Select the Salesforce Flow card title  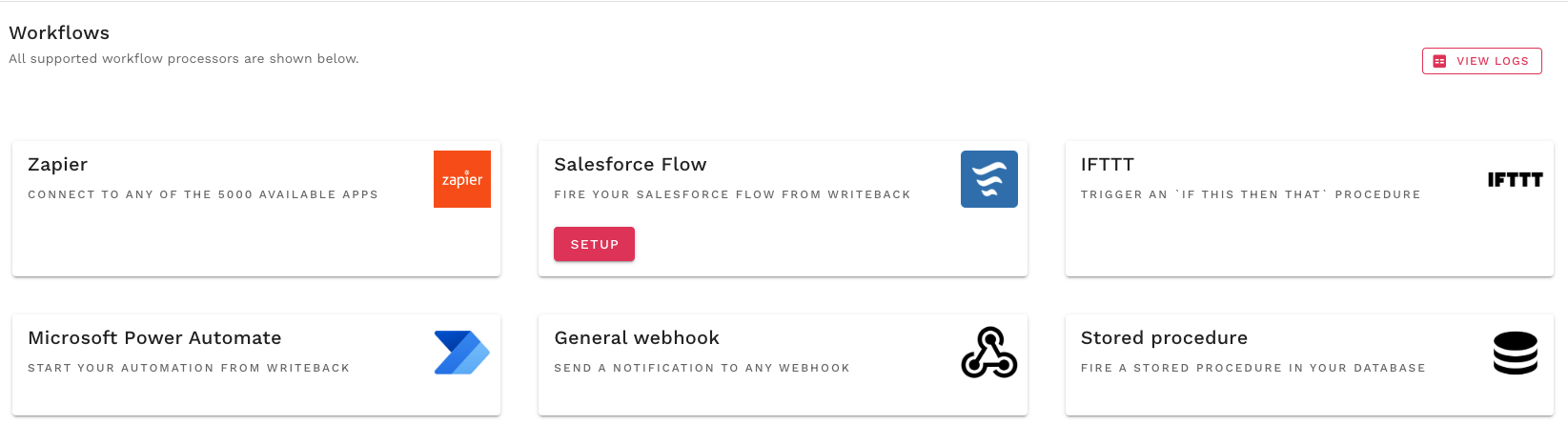pos(630,165)
